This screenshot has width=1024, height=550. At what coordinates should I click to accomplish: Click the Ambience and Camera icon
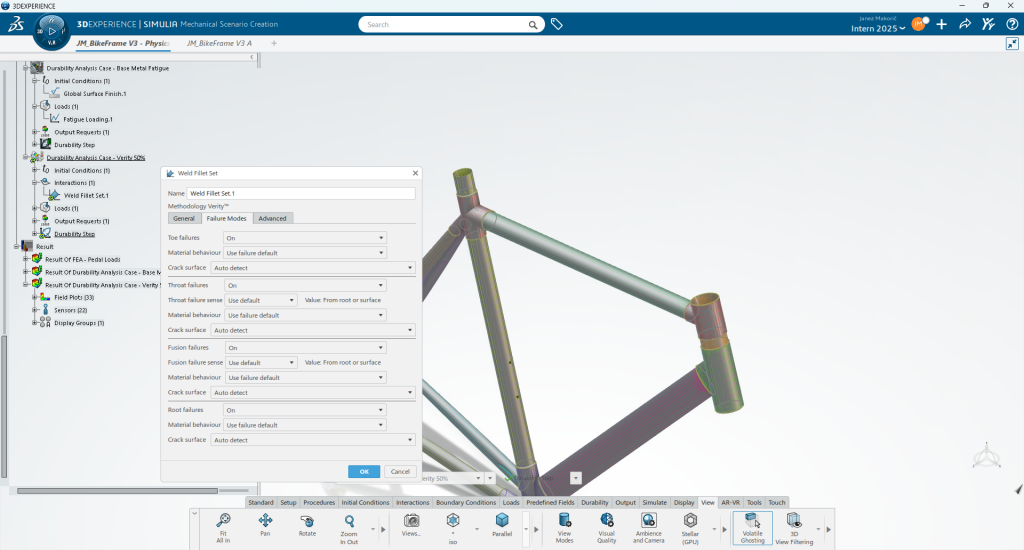[x=648, y=521]
